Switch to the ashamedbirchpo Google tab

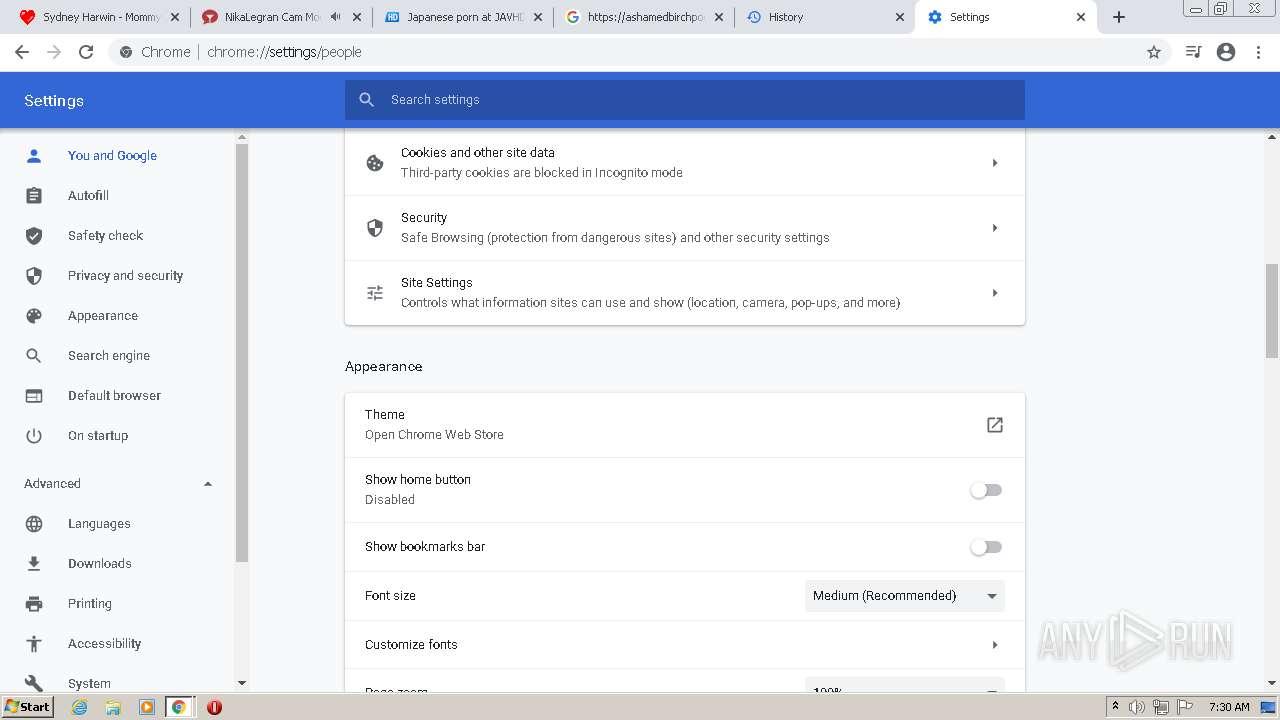643,17
